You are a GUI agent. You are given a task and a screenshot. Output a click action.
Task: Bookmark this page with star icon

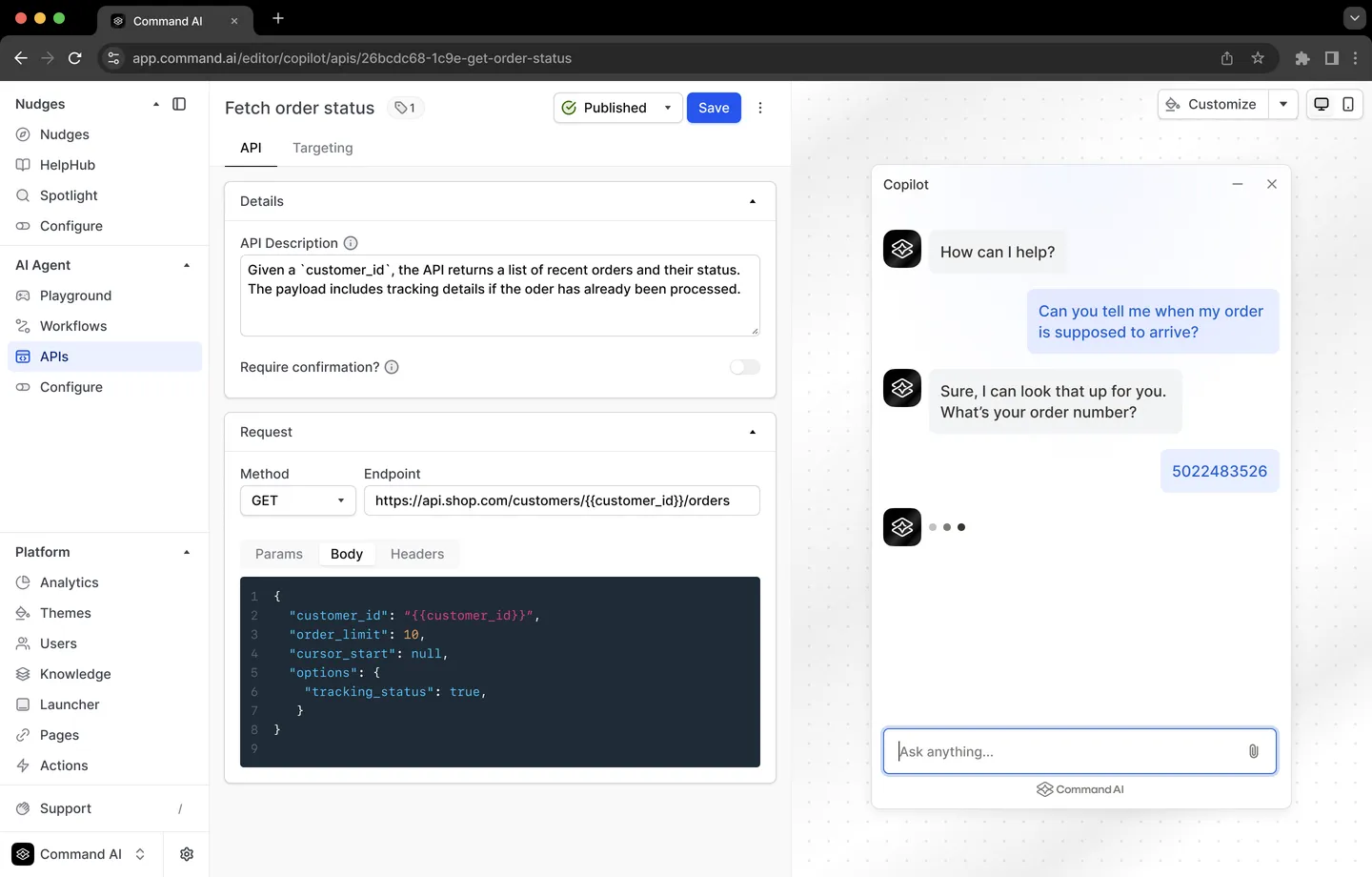(1258, 58)
